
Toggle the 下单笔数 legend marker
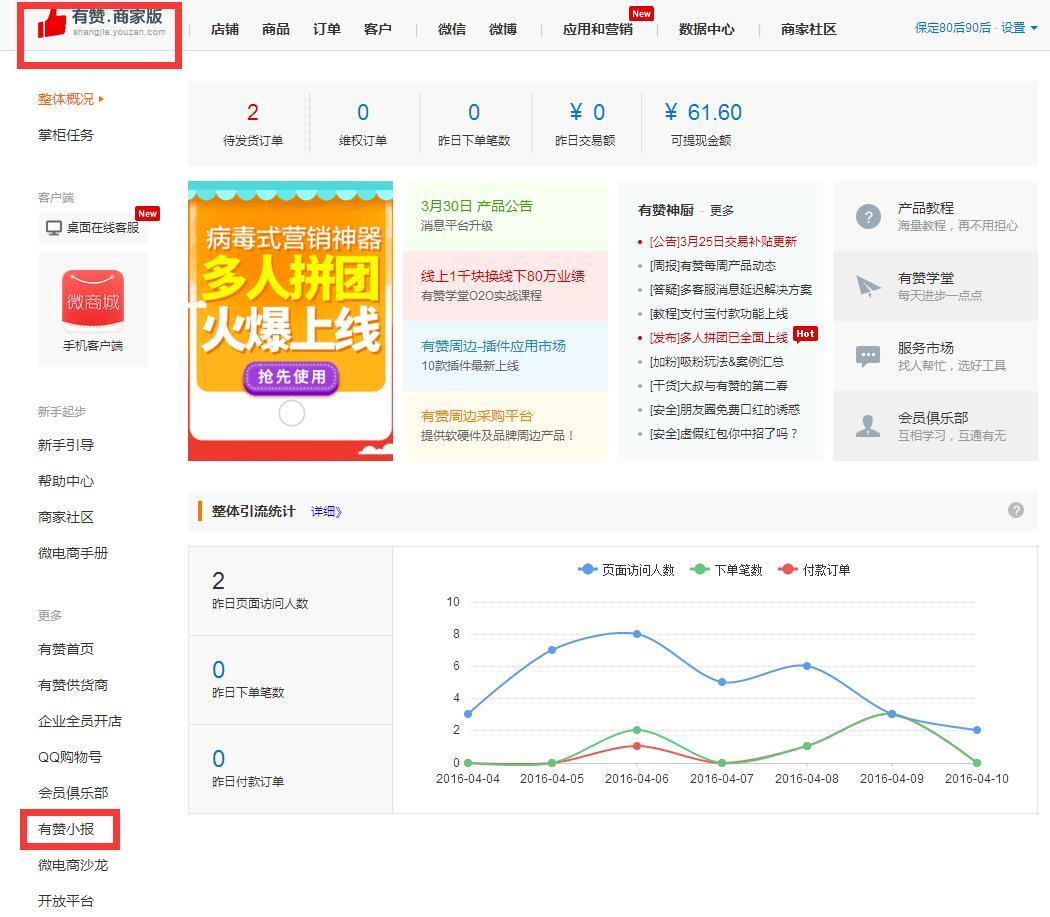[x=700, y=569]
